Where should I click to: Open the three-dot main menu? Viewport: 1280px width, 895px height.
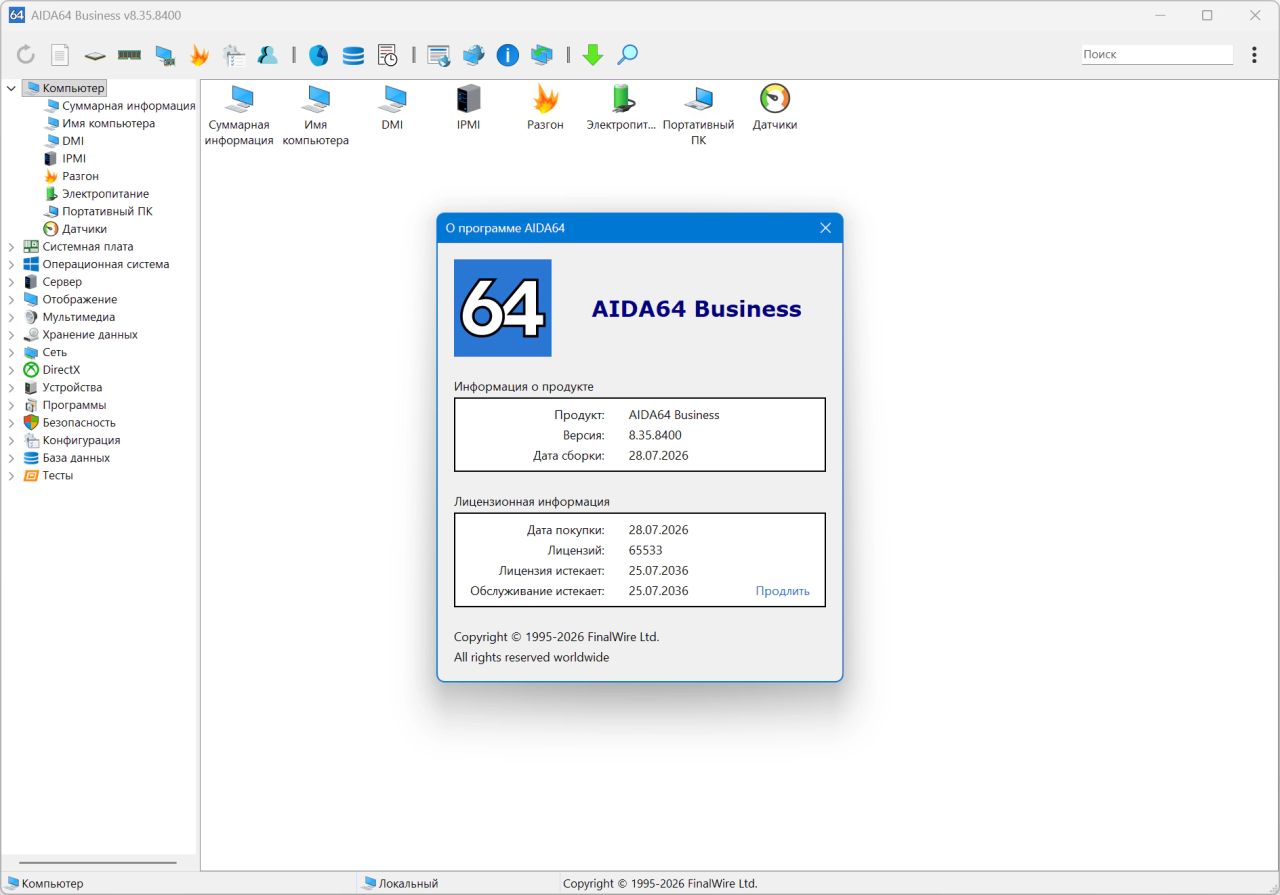[1254, 55]
